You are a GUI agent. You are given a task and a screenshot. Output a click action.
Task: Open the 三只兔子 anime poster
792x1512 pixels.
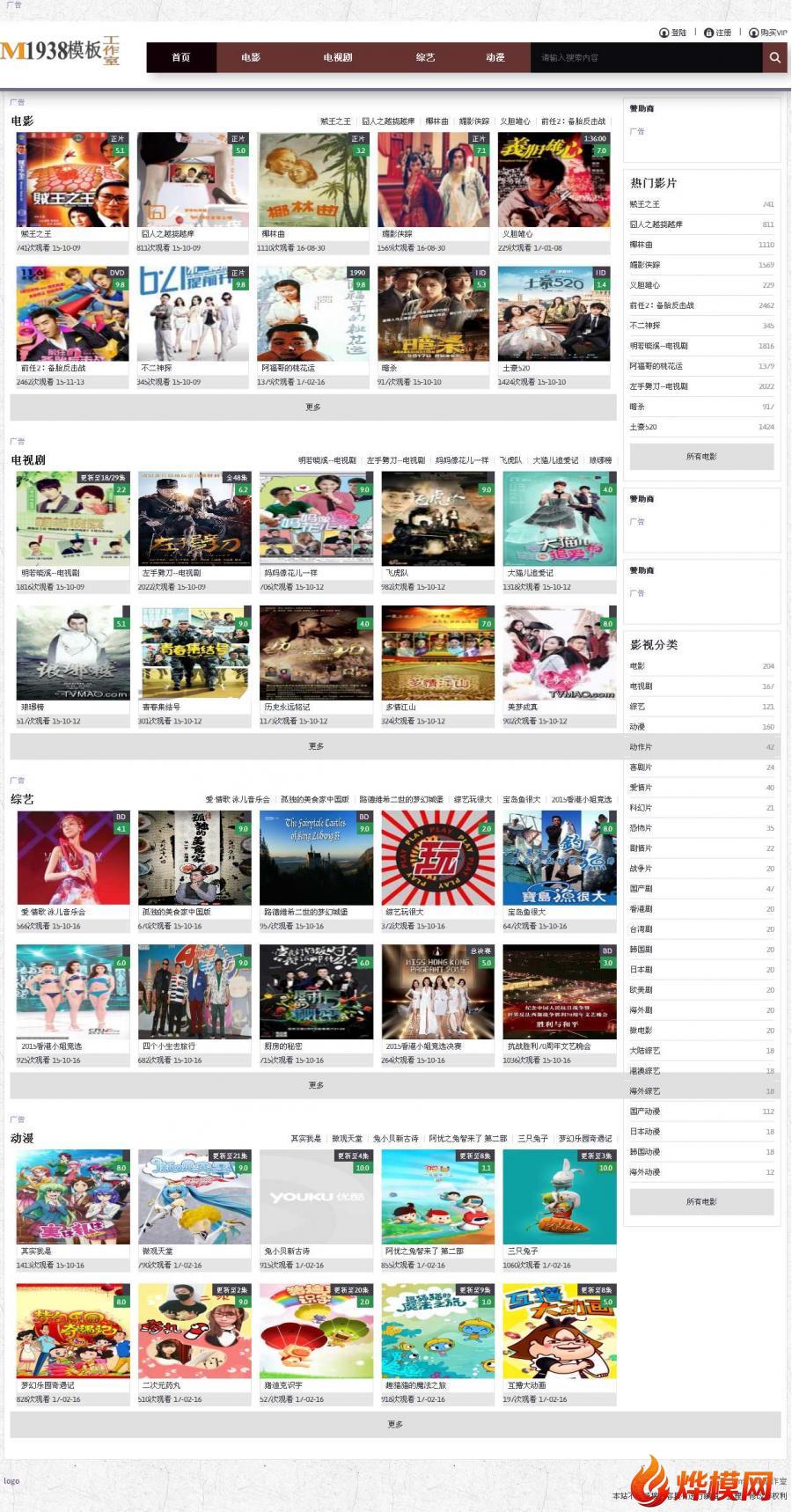click(x=560, y=1197)
